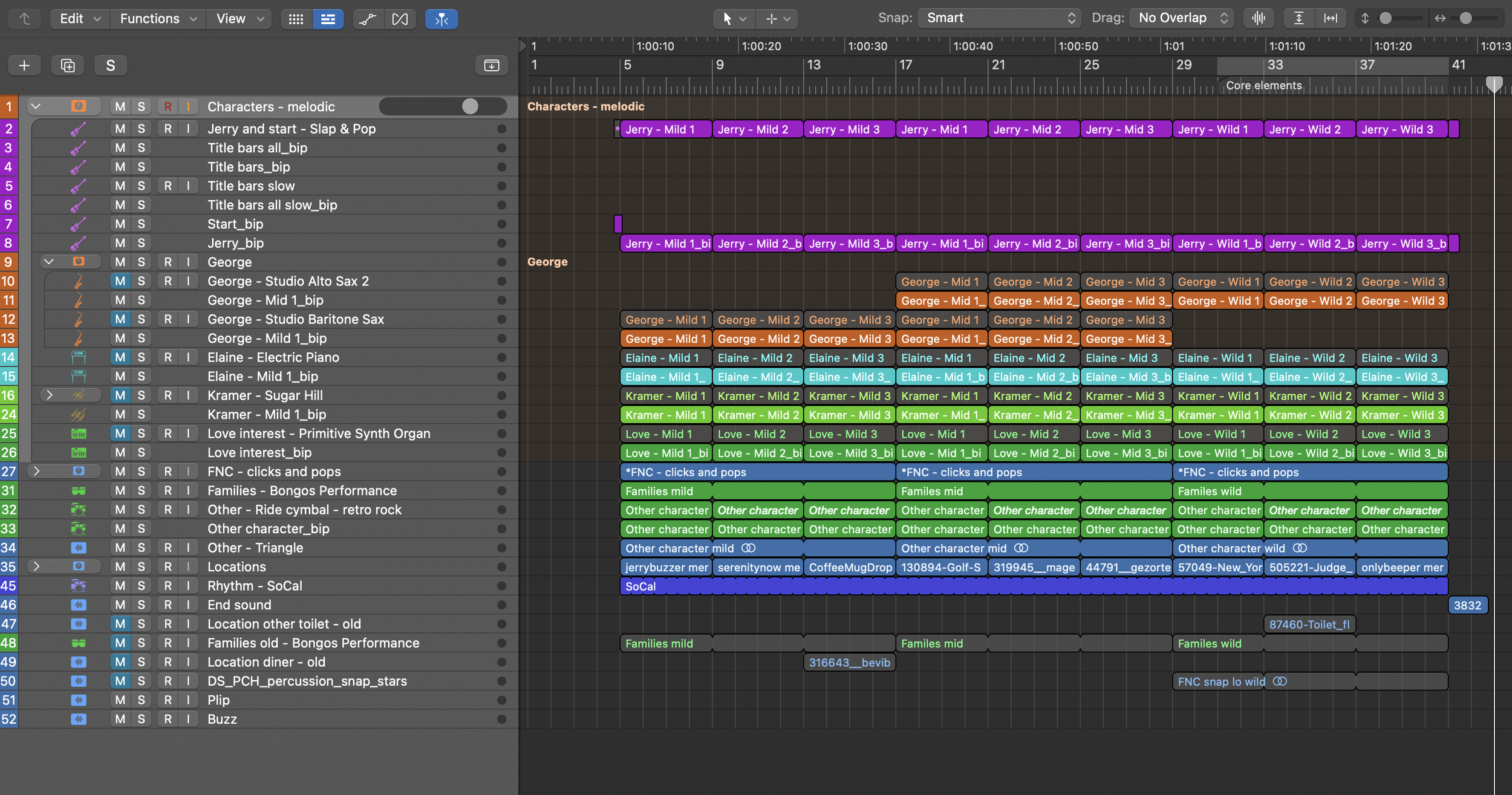
Task: Click the bass guitar icon on Jerry and start track
Action: (78, 129)
